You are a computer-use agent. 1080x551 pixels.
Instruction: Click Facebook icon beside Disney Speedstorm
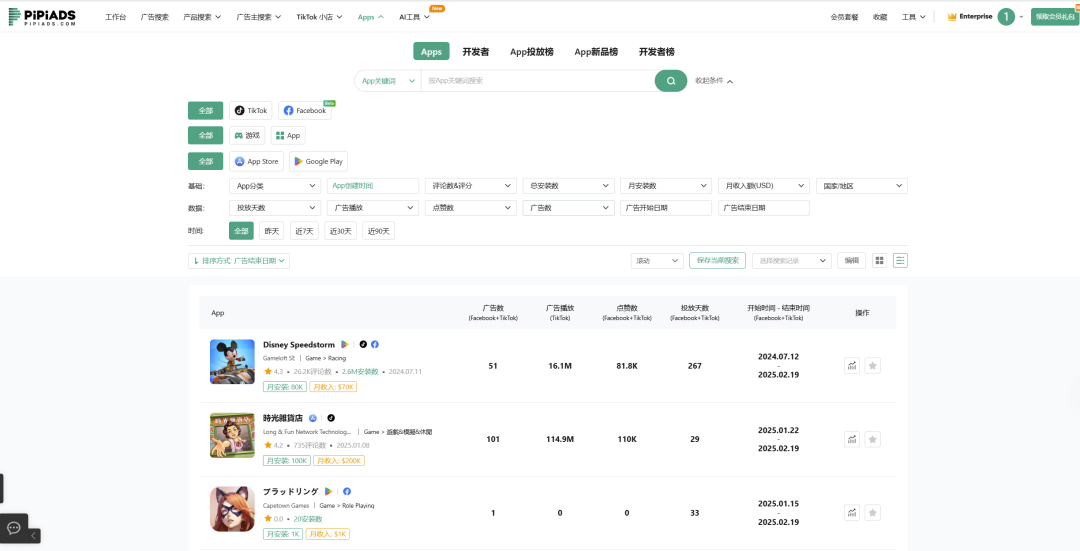(x=375, y=344)
